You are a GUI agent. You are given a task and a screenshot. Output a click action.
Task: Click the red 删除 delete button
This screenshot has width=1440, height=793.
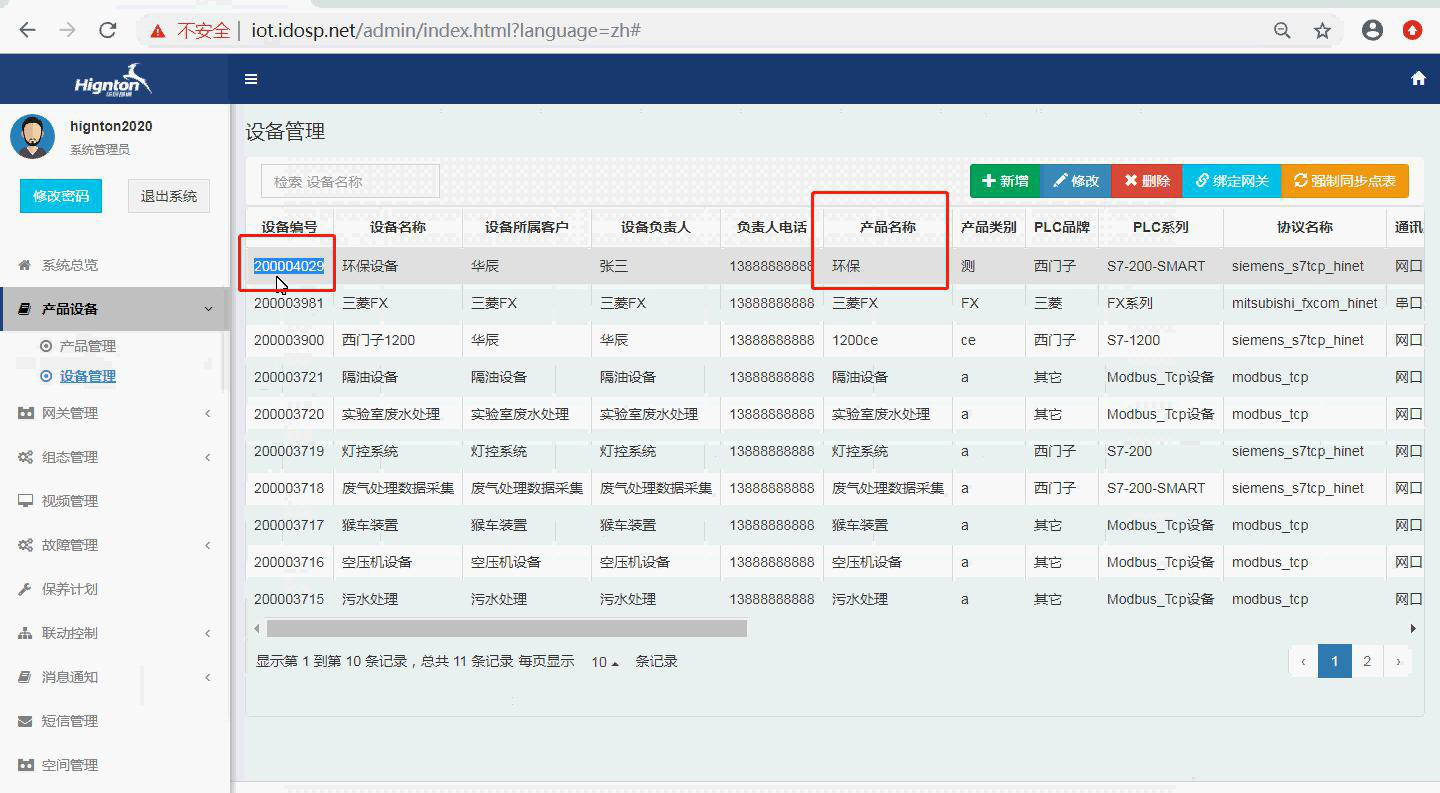coord(1146,182)
